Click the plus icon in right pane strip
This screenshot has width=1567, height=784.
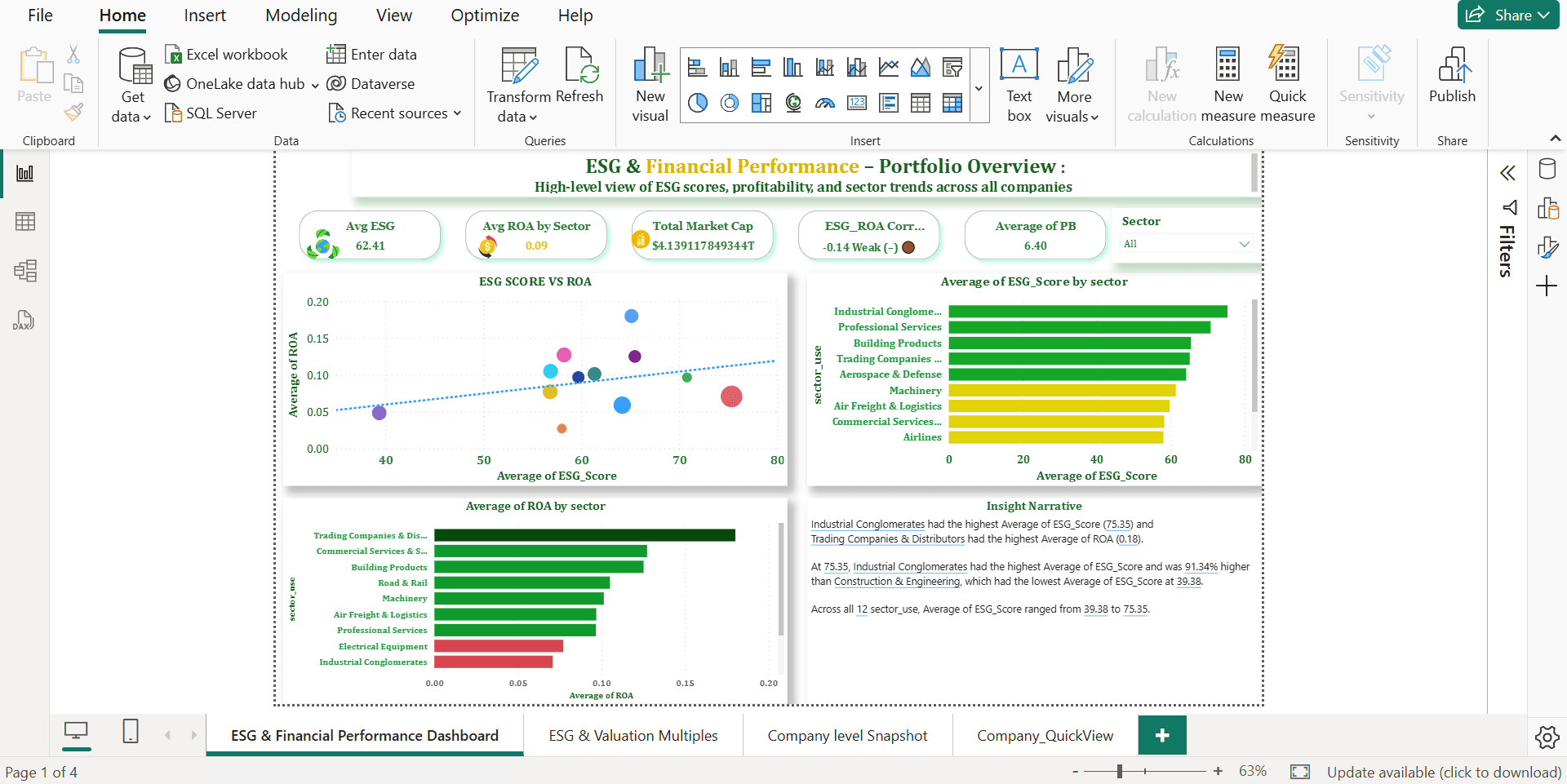(1547, 286)
